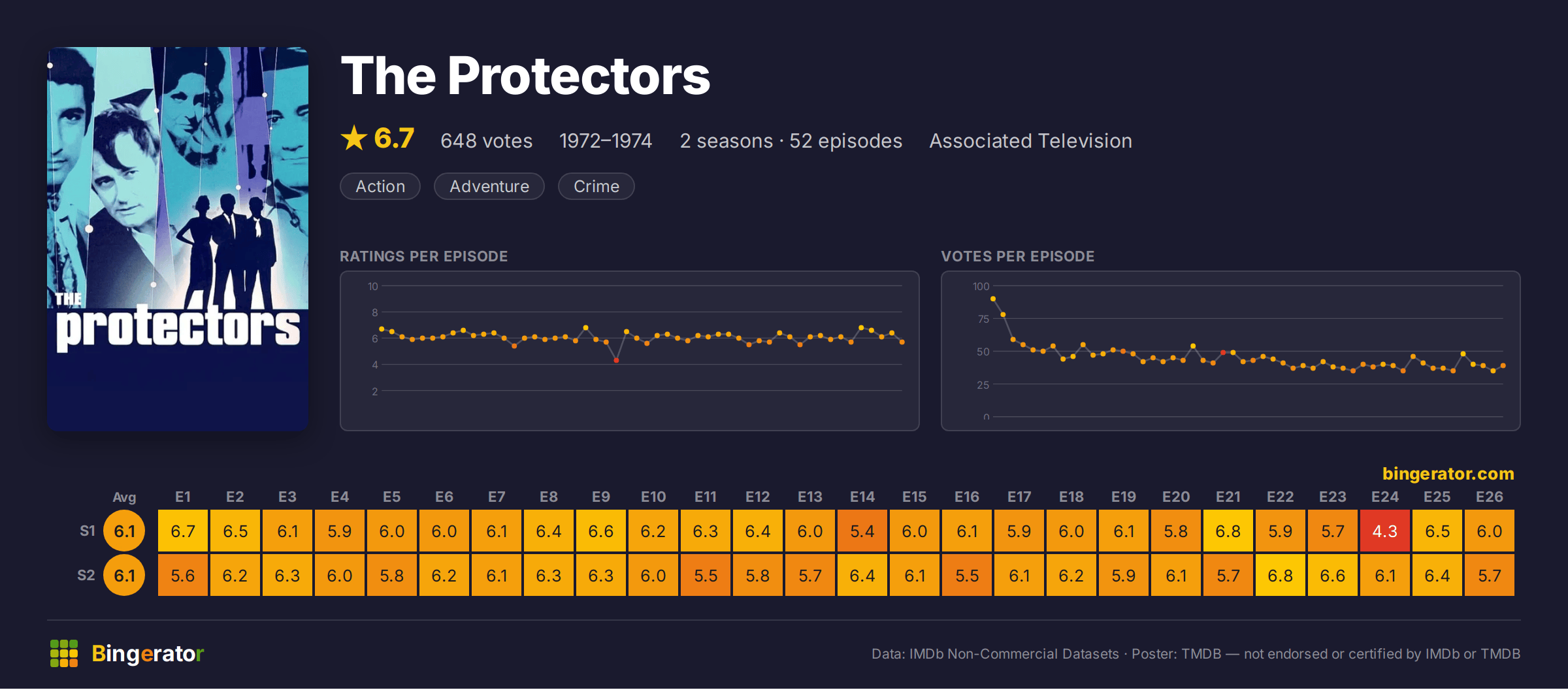This screenshot has height=690, width=1568.
Task: Click the S1 average 6.1 circle
Action: point(124,531)
